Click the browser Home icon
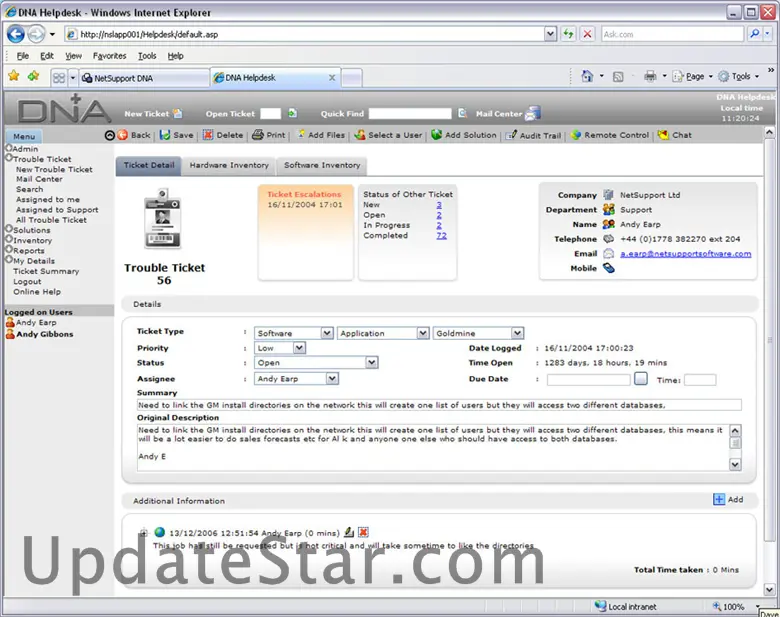 [x=587, y=76]
